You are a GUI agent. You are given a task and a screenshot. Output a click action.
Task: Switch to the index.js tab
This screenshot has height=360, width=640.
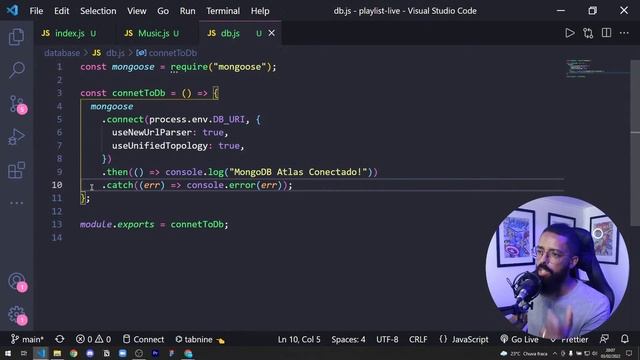pyautogui.click(x=69, y=33)
